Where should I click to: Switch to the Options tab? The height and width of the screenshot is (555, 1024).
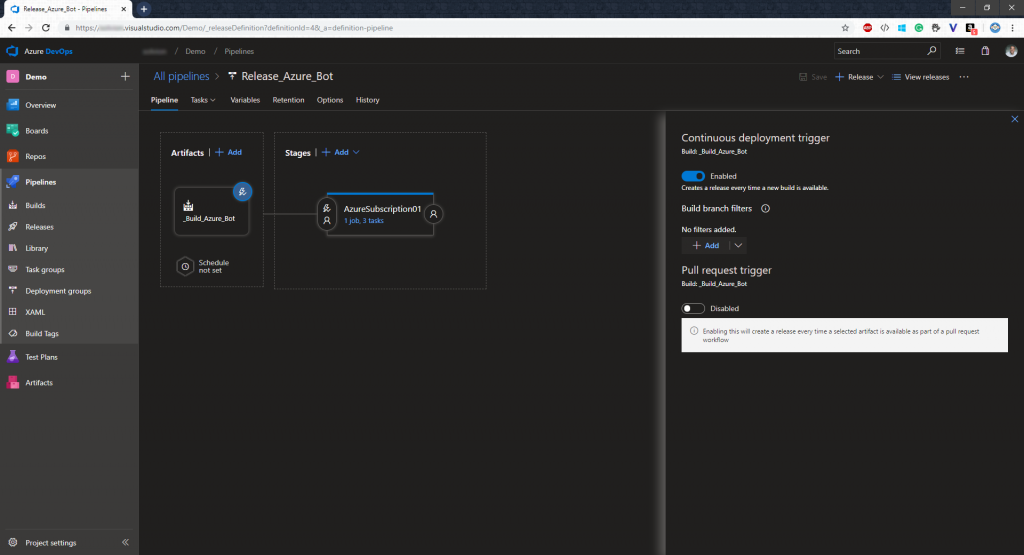click(x=330, y=100)
